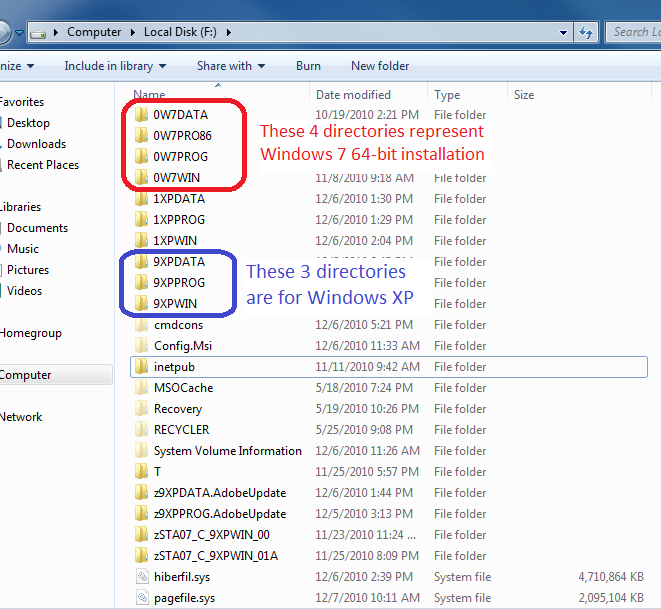The image size is (661, 609).
Task: Select the Libraries heading in navigation pane
Action: click(x=20, y=207)
